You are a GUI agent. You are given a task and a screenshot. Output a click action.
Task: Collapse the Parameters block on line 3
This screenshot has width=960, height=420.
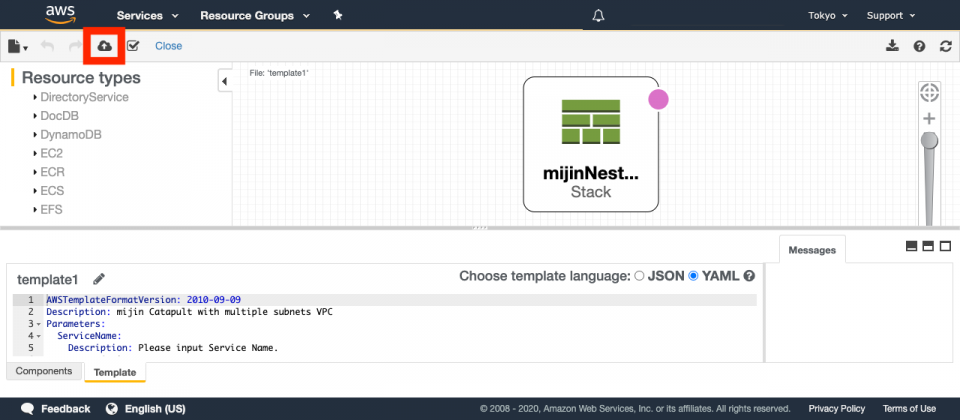pos(39,324)
